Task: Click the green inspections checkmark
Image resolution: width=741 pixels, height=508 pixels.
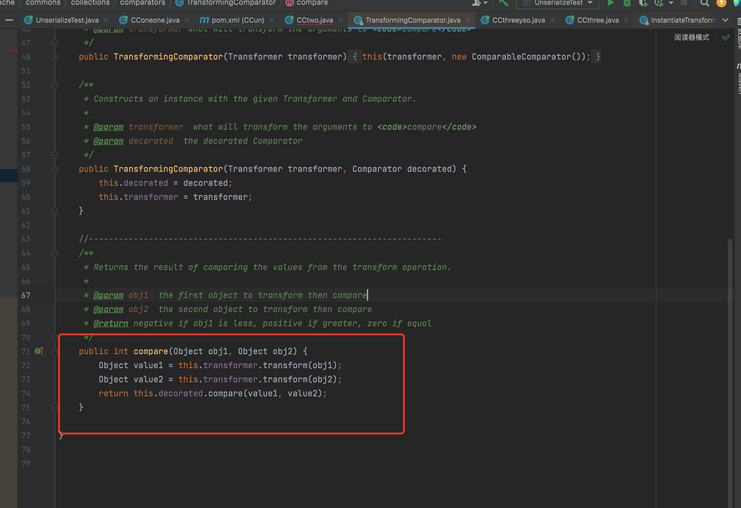Action: (x=725, y=37)
